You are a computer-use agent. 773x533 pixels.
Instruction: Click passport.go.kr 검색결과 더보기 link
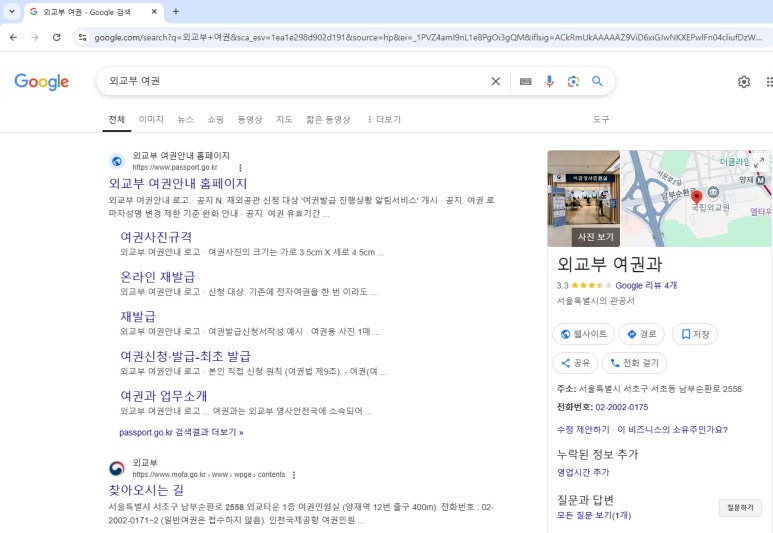click(181, 432)
